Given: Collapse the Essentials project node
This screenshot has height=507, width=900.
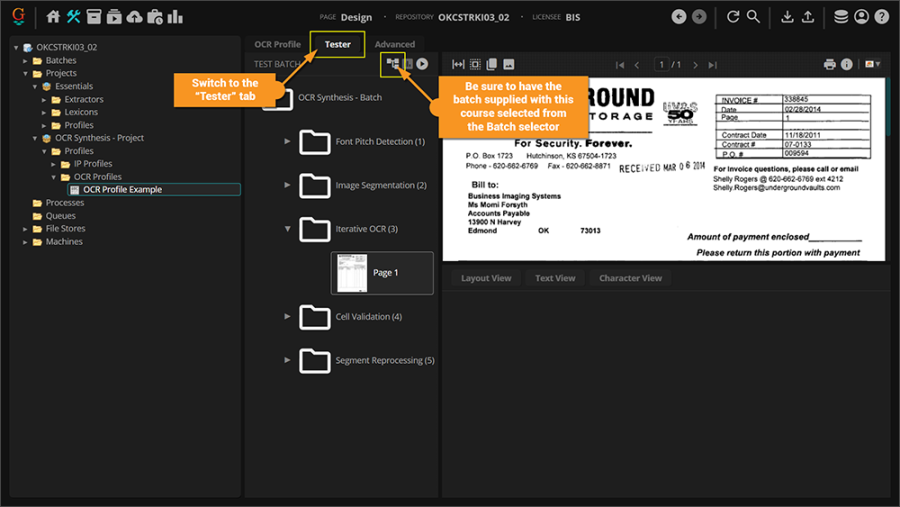Looking at the screenshot, I should 34,87.
